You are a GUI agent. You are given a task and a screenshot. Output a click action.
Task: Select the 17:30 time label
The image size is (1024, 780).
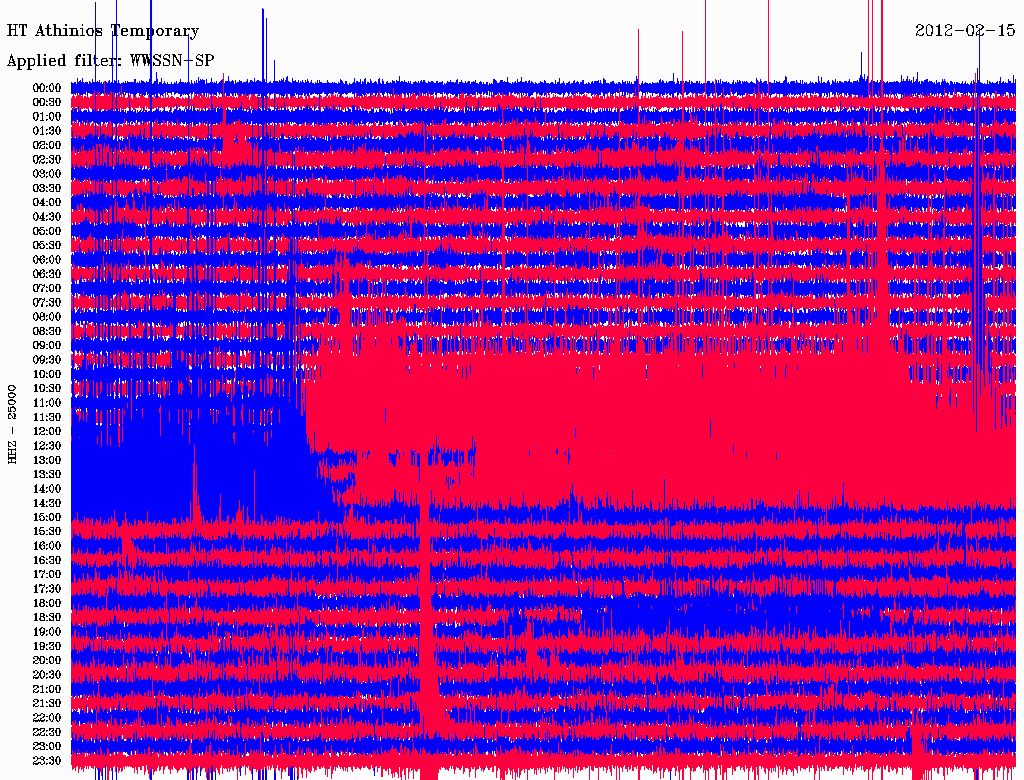click(x=47, y=589)
